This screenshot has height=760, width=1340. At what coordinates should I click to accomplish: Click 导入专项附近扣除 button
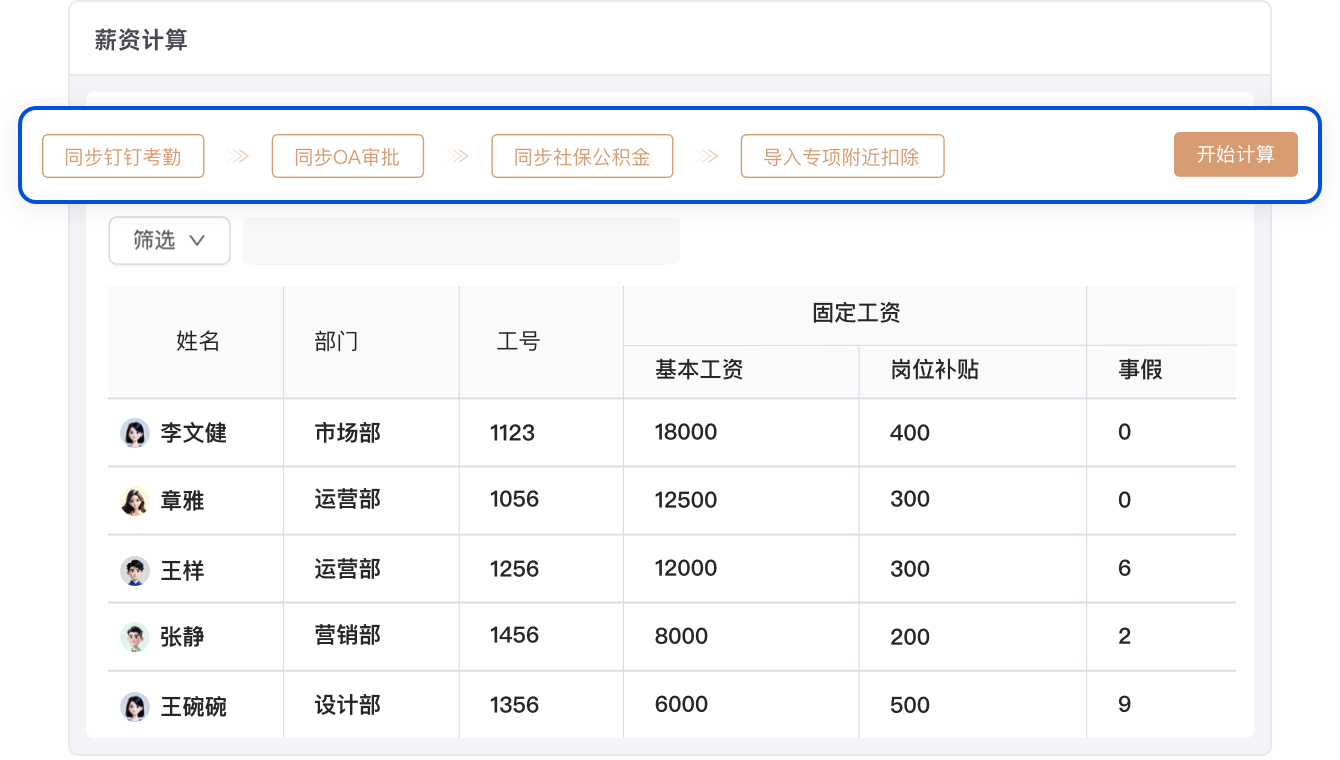pyautogui.click(x=842, y=157)
